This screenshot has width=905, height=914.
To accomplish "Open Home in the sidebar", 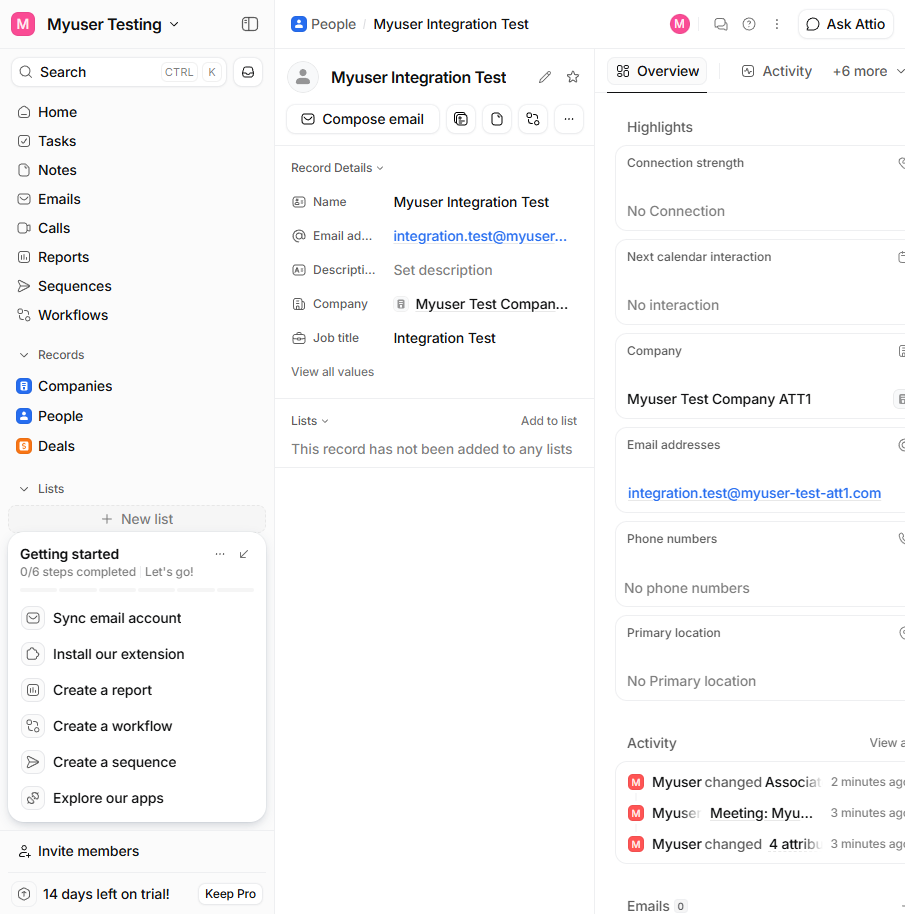I will click(x=137, y=112).
